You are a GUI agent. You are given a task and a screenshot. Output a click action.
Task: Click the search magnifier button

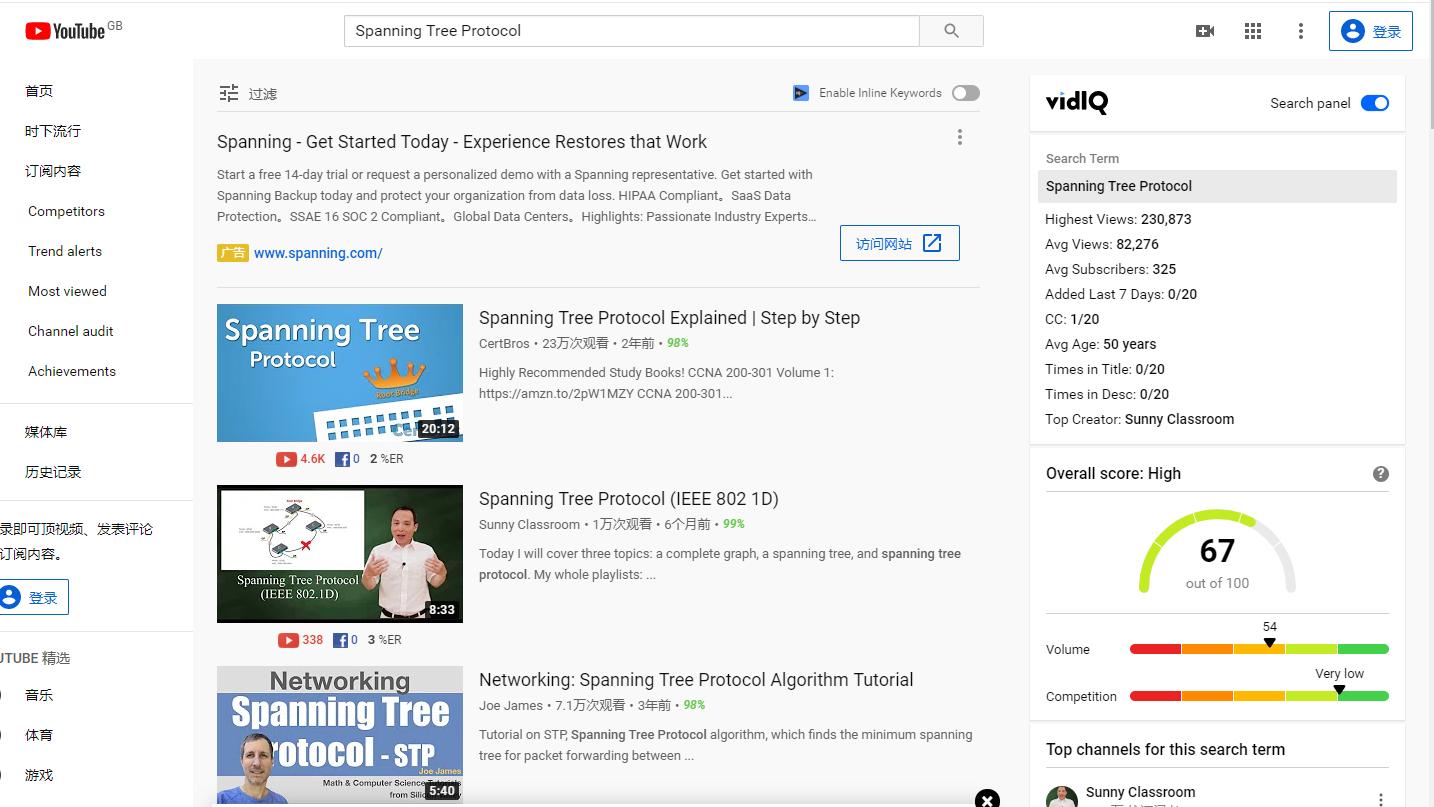pyautogui.click(x=951, y=31)
